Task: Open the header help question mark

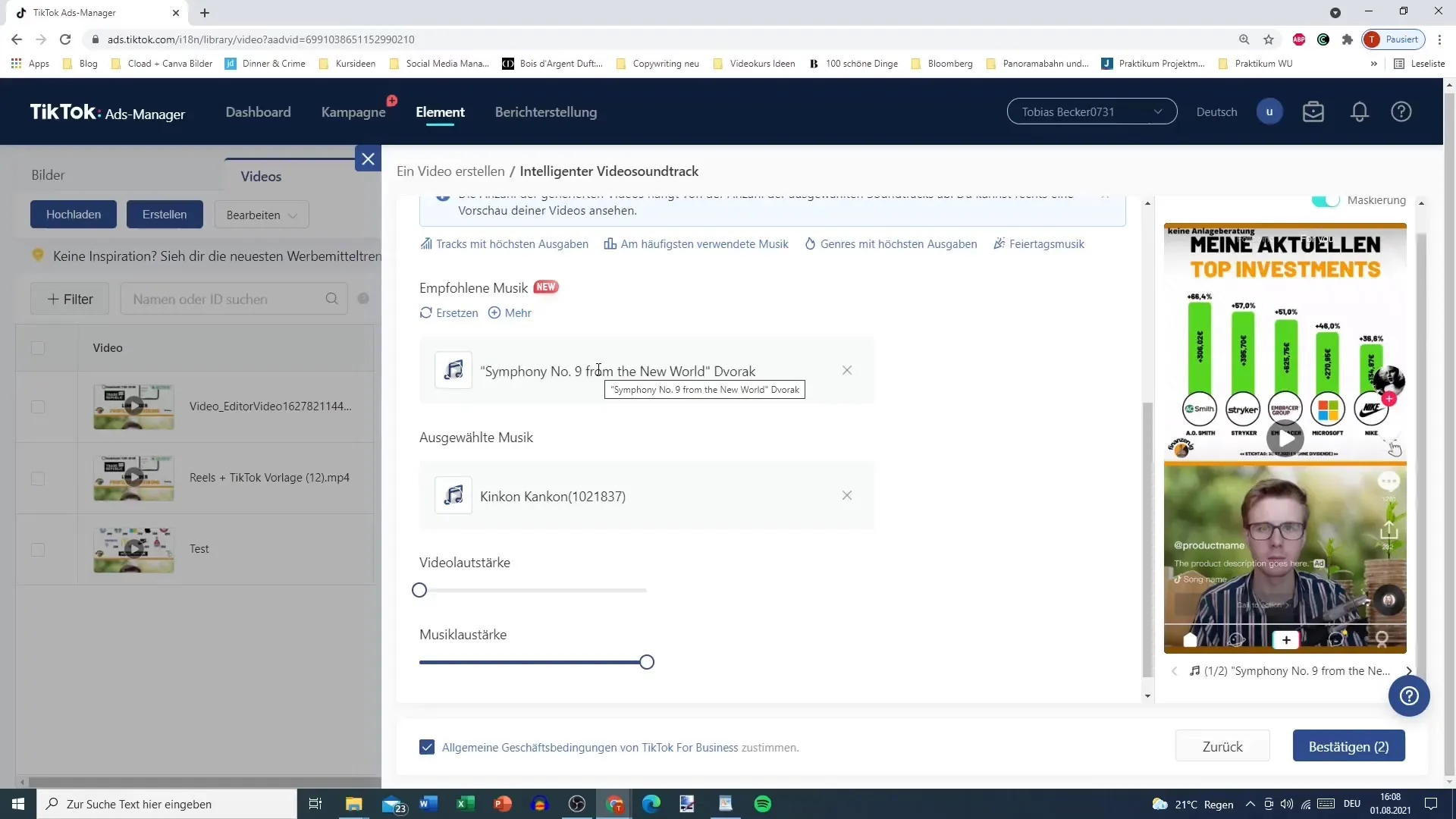Action: [1401, 112]
